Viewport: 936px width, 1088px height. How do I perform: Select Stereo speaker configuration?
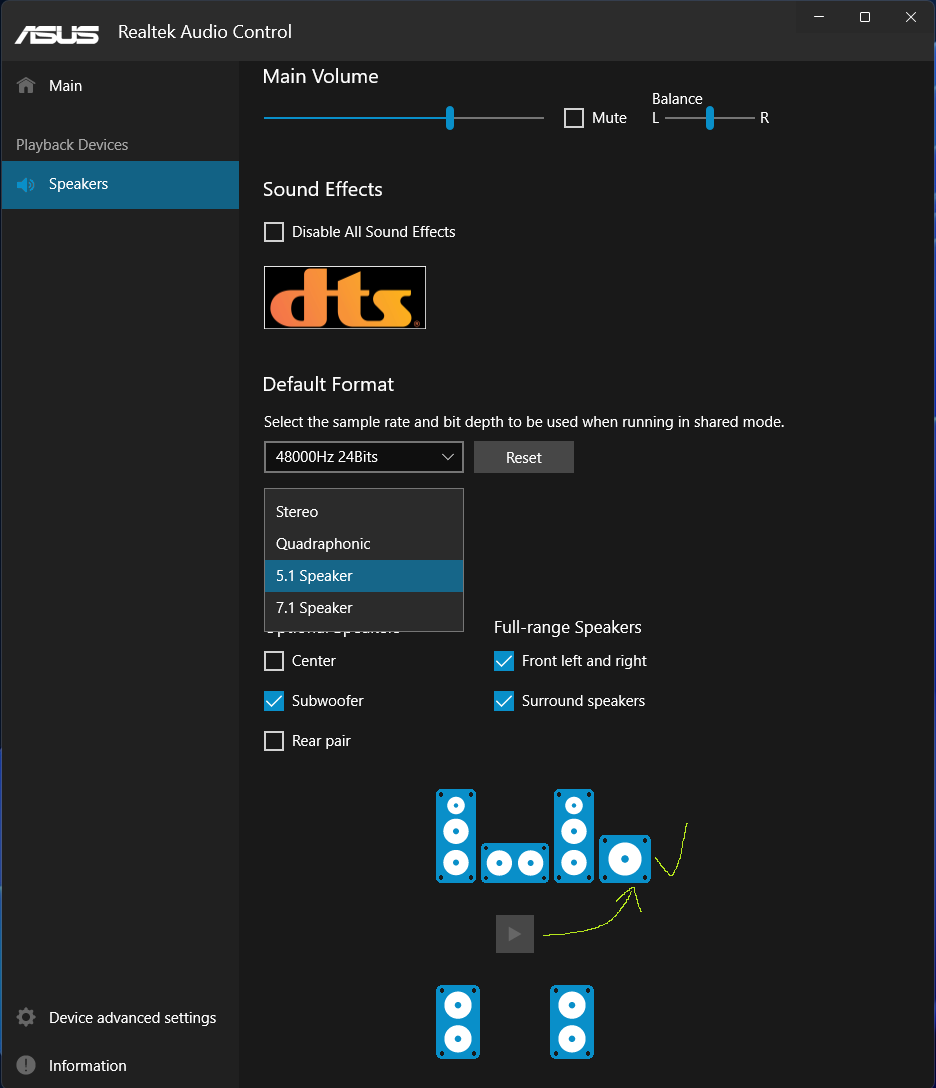coord(364,512)
